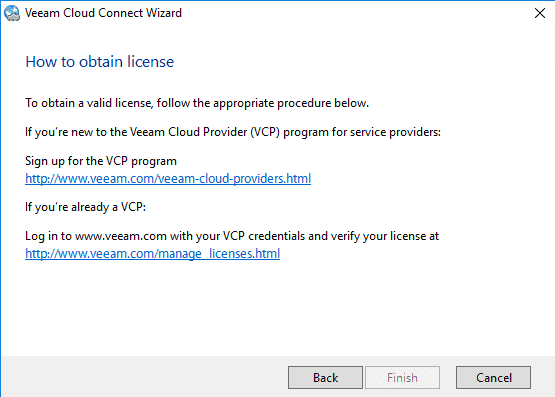Click the "Sign up for the VCP program" text
The image size is (555, 397).
101,161
